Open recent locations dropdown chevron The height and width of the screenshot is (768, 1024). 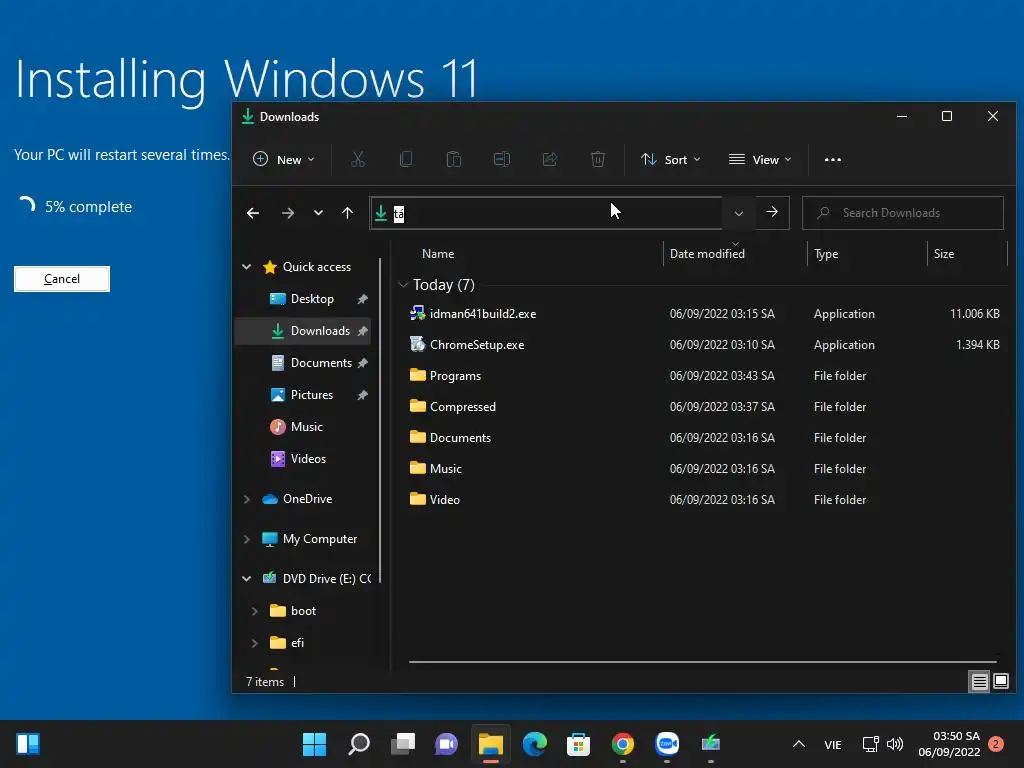point(318,213)
